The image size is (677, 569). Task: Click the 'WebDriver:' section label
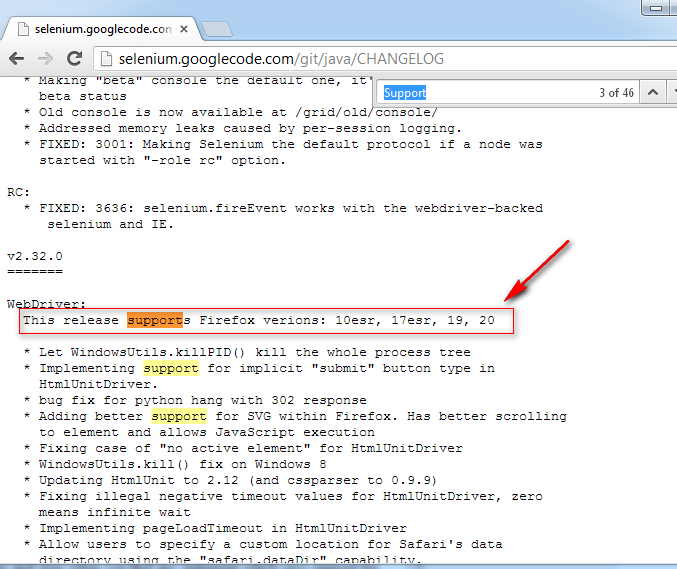click(47, 304)
